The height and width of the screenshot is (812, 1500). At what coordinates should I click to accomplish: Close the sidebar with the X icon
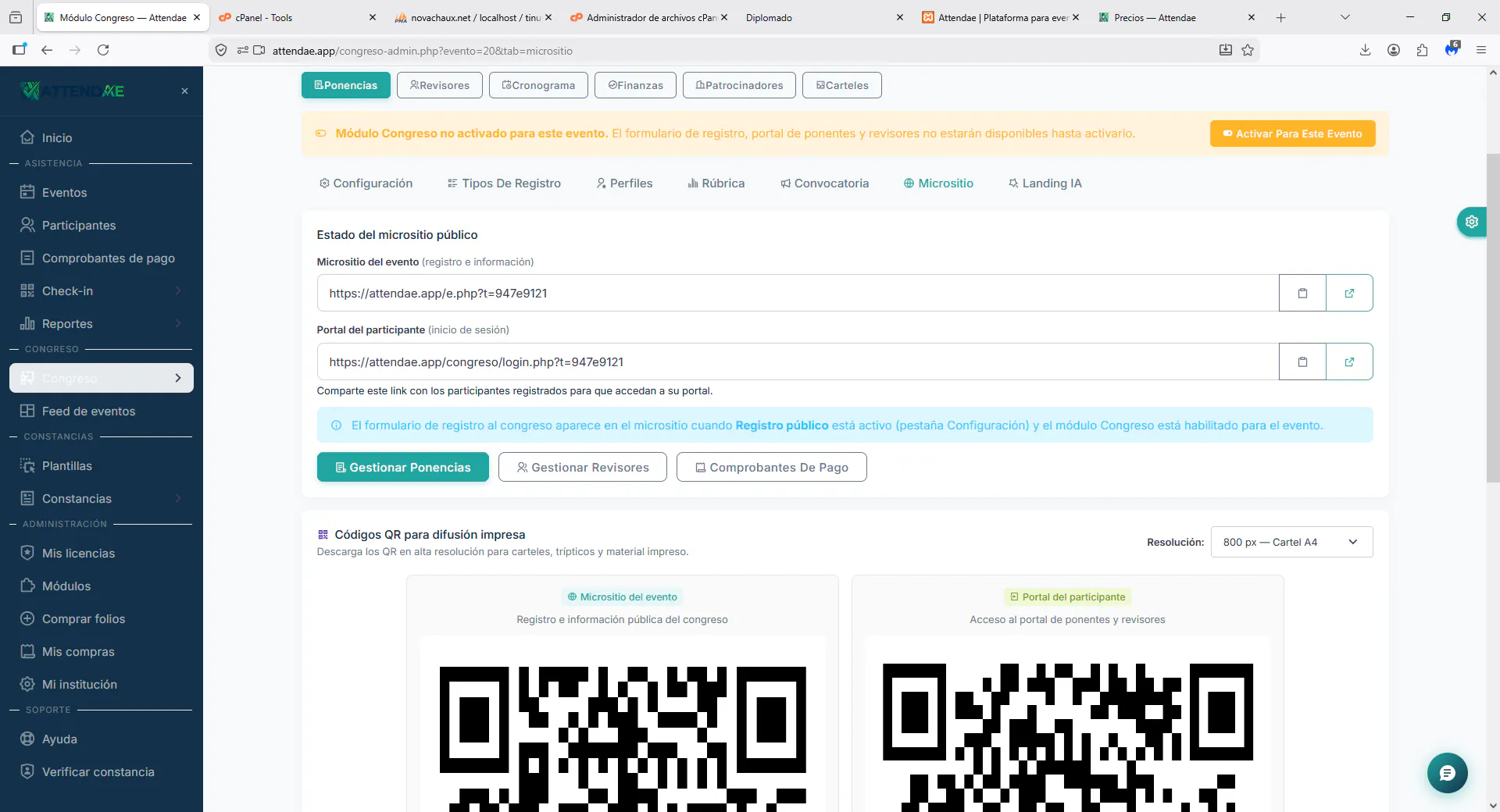184,91
